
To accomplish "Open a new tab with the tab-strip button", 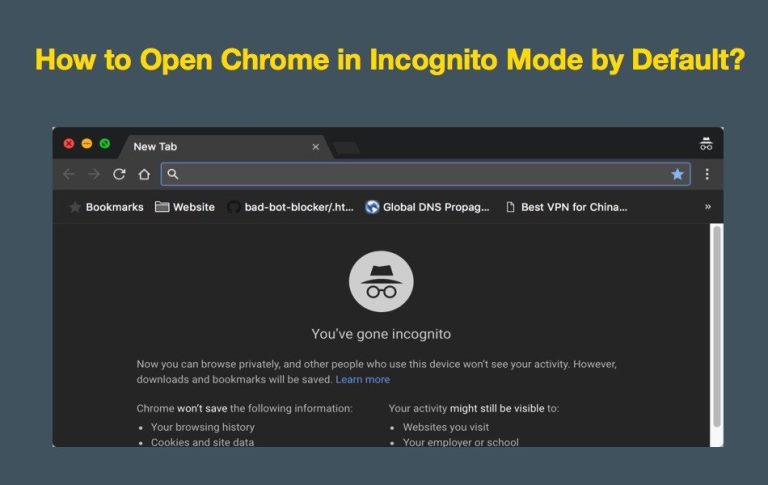I will pyautogui.click(x=346, y=147).
